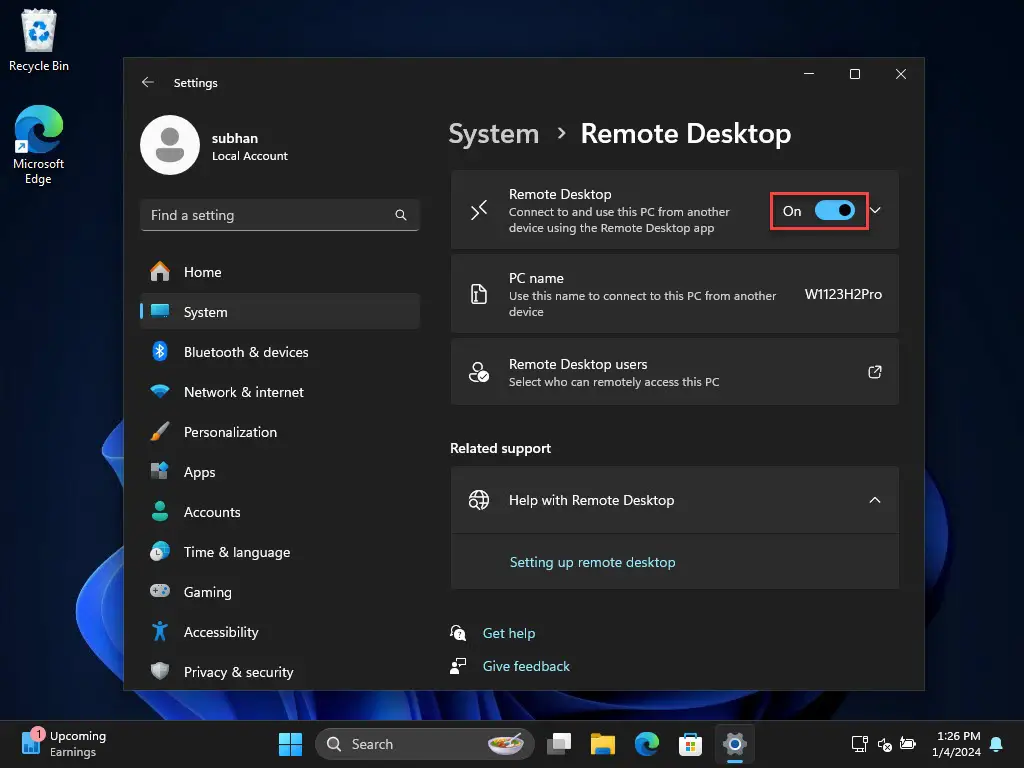Click the Give feedback link

[526, 666]
